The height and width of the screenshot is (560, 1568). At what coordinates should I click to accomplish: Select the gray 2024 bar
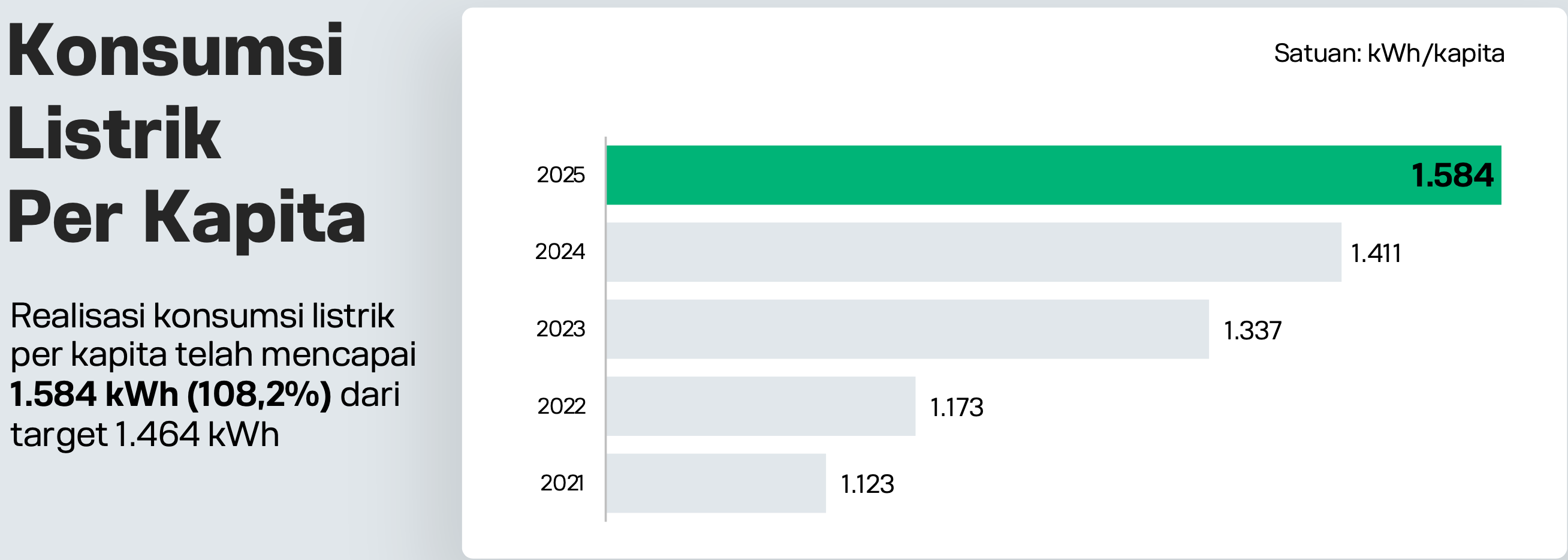[x=974, y=252]
